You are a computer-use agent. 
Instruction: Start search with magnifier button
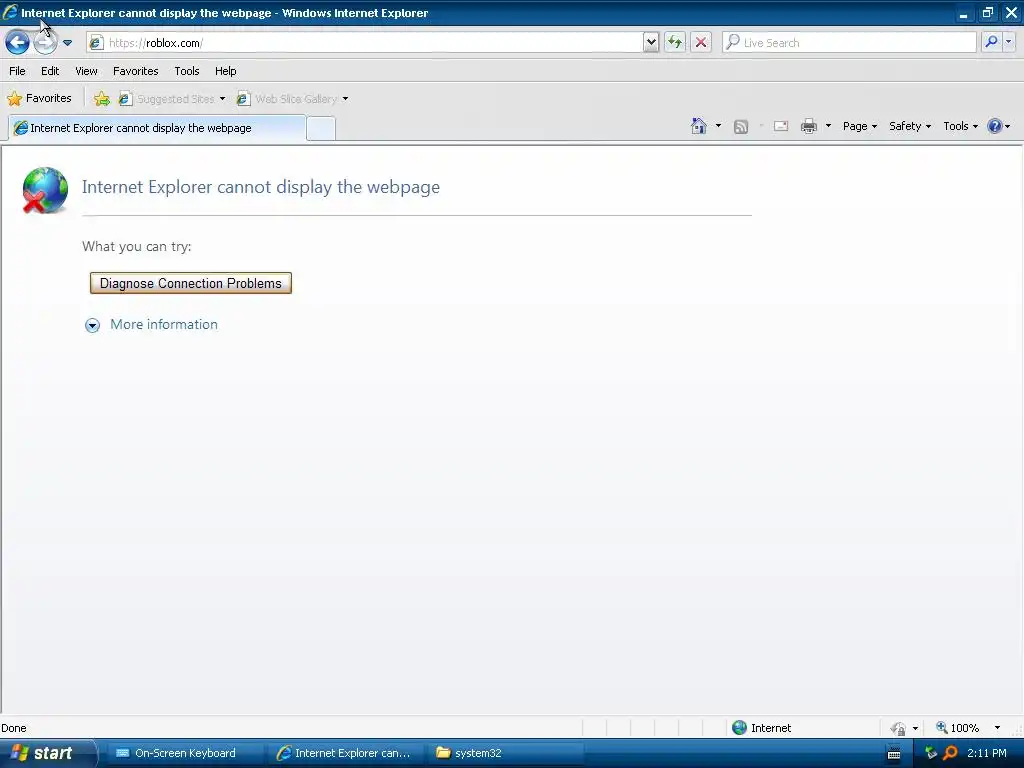coord(991,42)
